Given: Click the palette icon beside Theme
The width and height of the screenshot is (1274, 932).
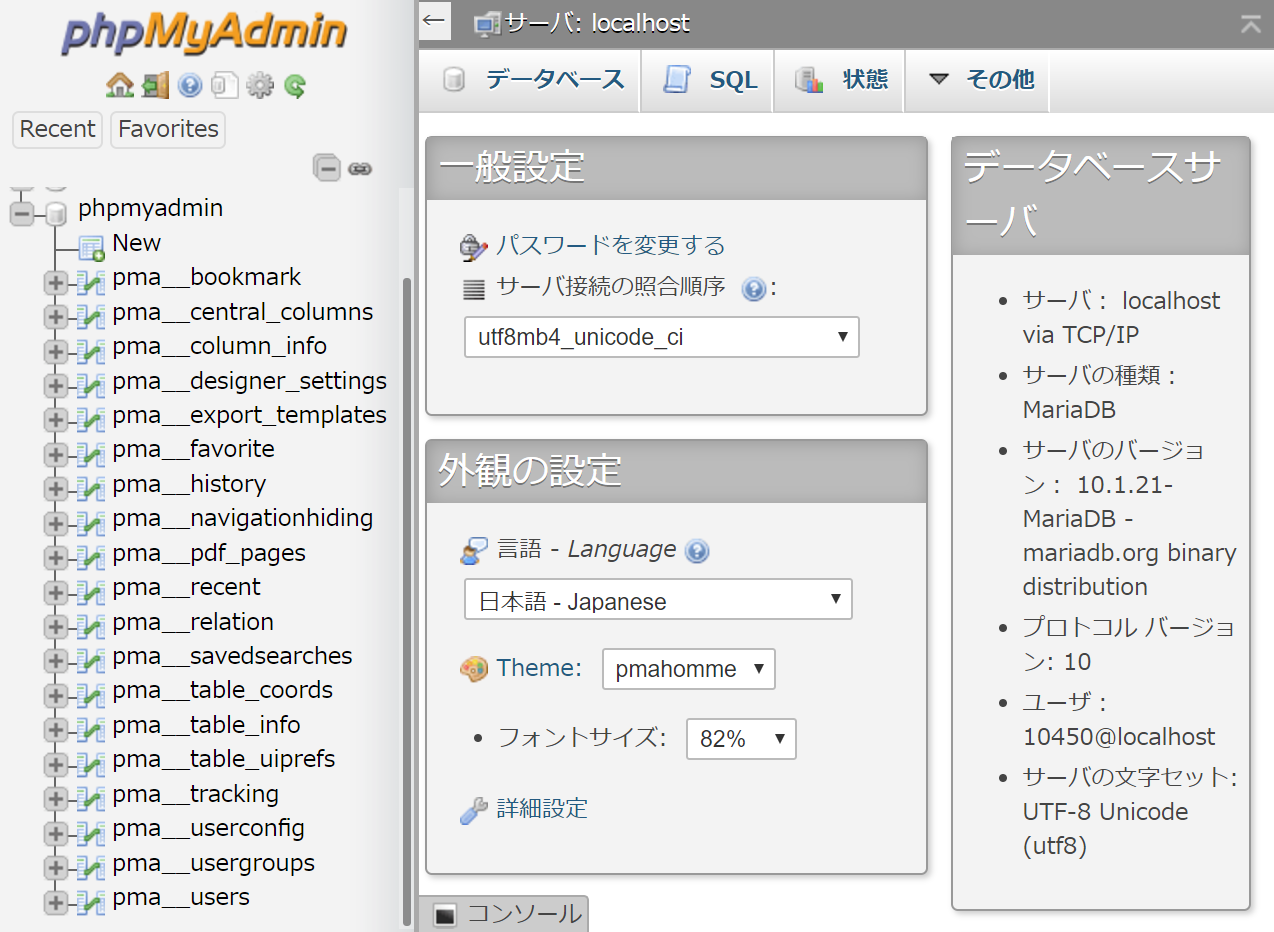Looking at the screenshot, I should point(474,669).
